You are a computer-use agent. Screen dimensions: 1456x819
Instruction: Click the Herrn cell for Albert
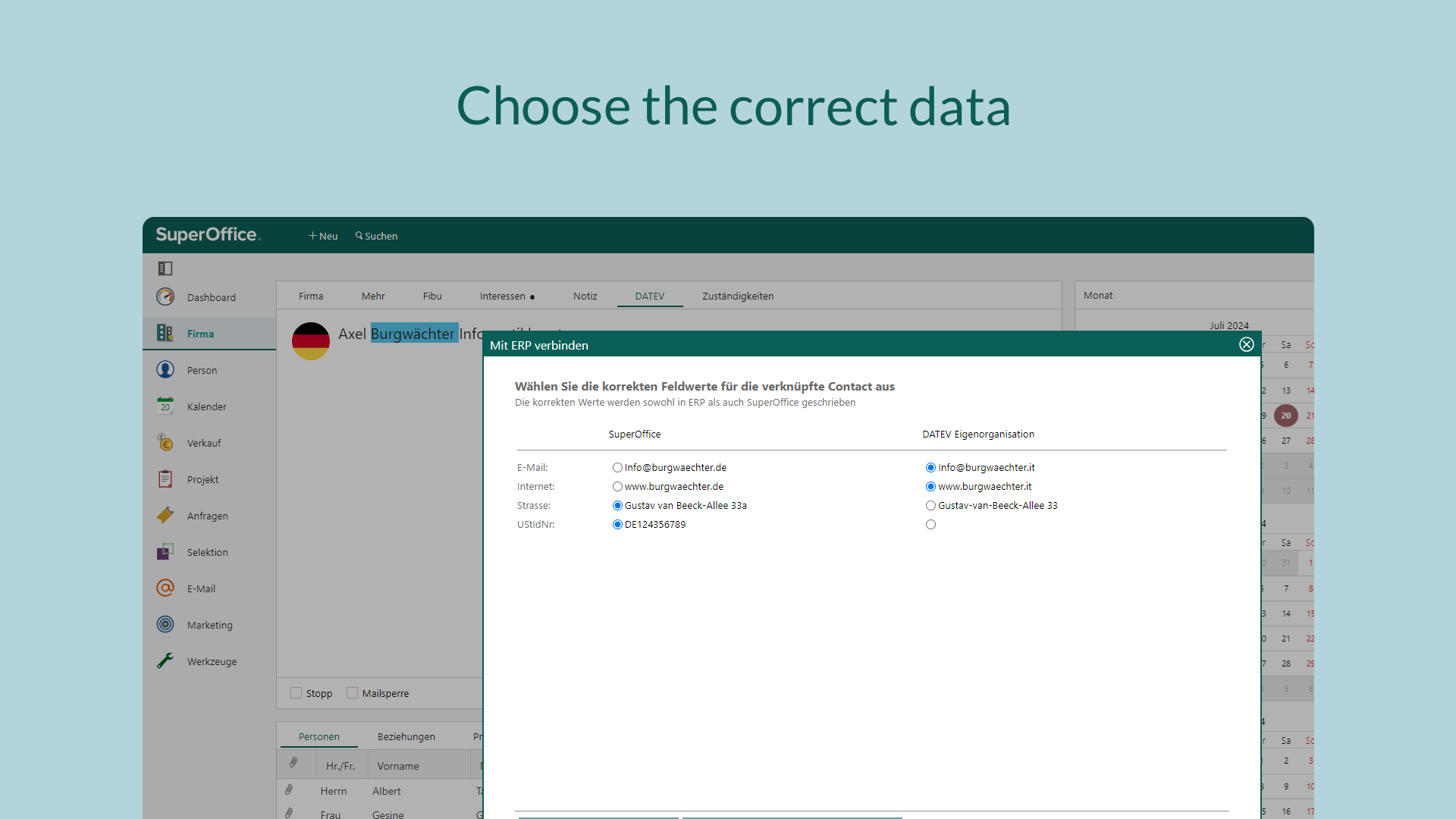[x=334, y=791]
